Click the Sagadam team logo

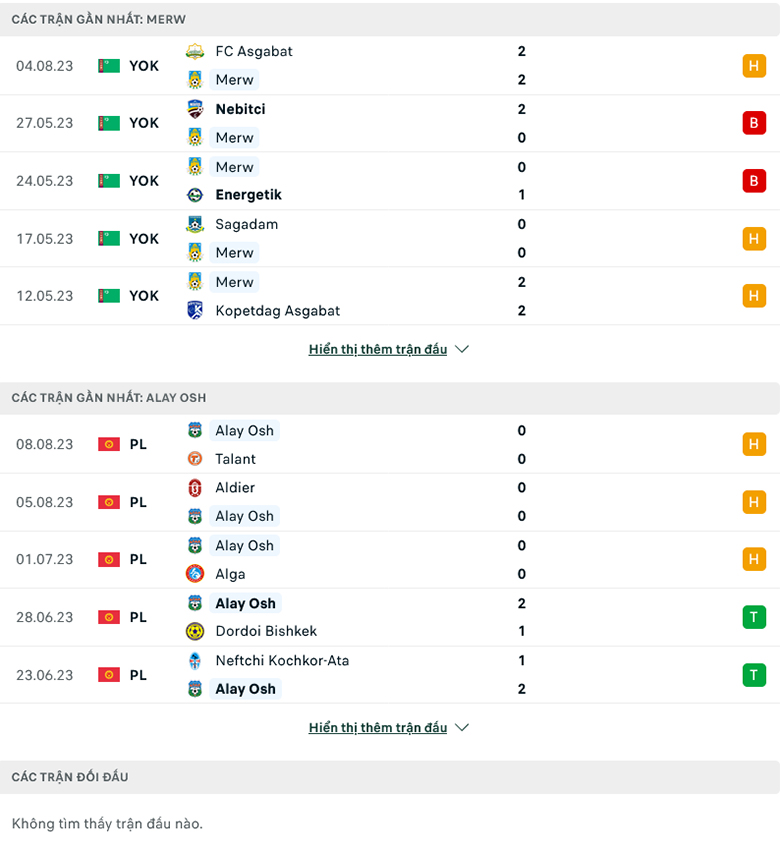(x=195, y=224)
